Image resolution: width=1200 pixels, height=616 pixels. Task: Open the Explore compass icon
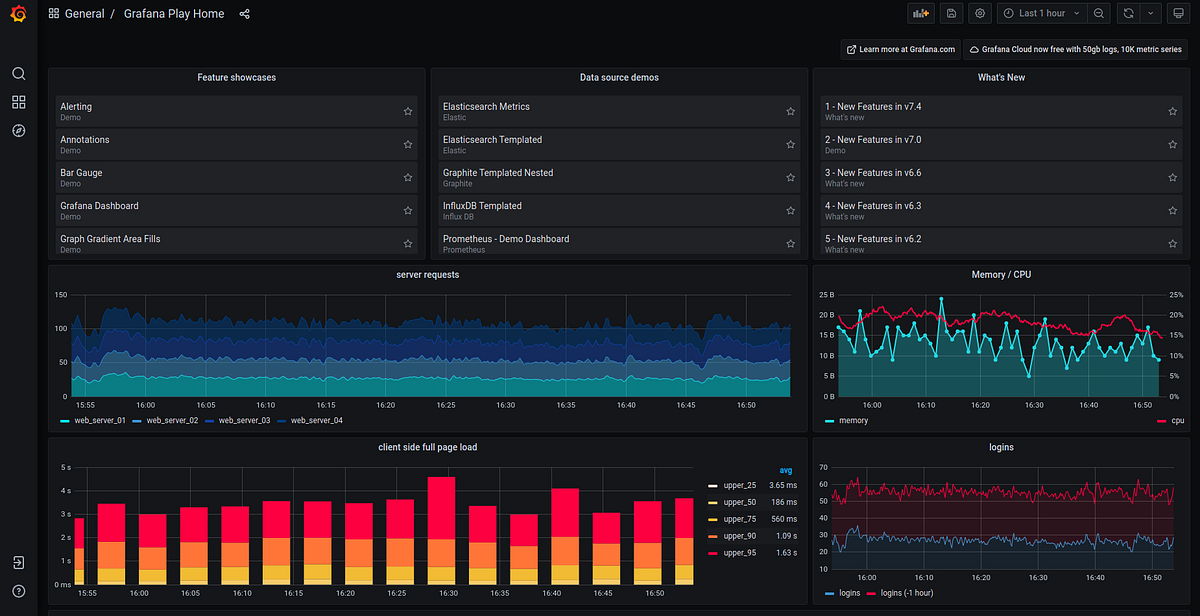[x=18, y=130]
